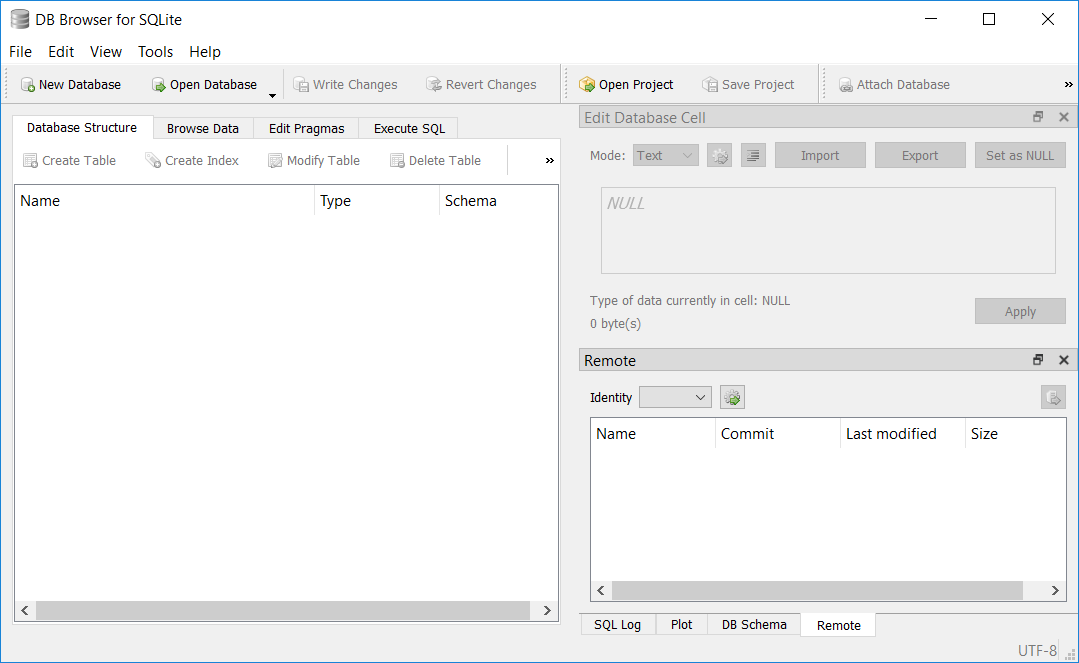Click the Schema header in structure tree
The height and width of the screenshot is (663, 1079).
tap(498, 200)
